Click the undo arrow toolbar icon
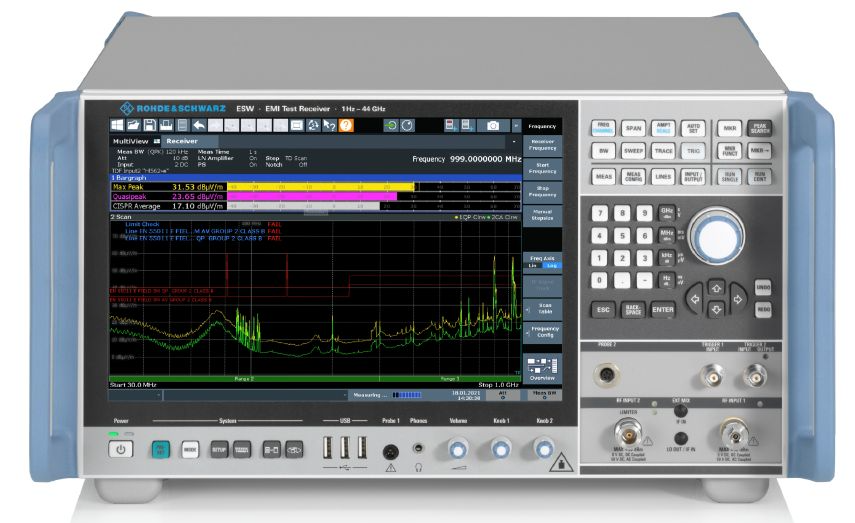The image size is (855, 523). (x=199, y=125)
